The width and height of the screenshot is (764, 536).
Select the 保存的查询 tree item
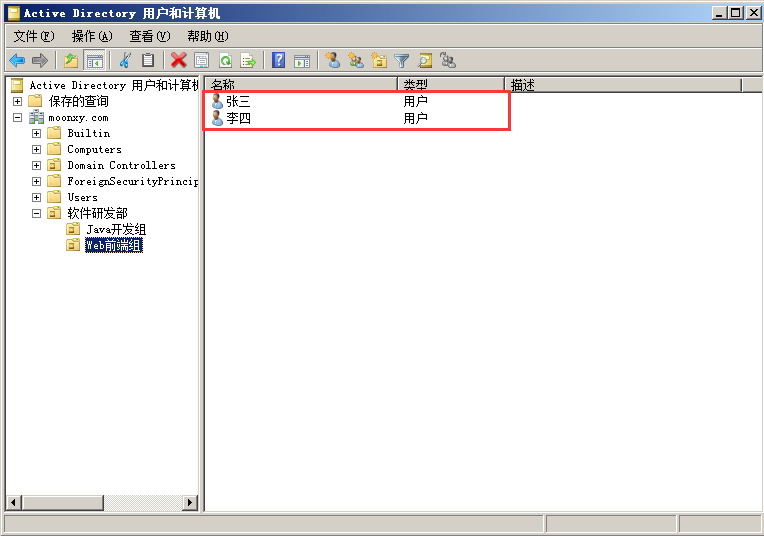coord(78,101)
